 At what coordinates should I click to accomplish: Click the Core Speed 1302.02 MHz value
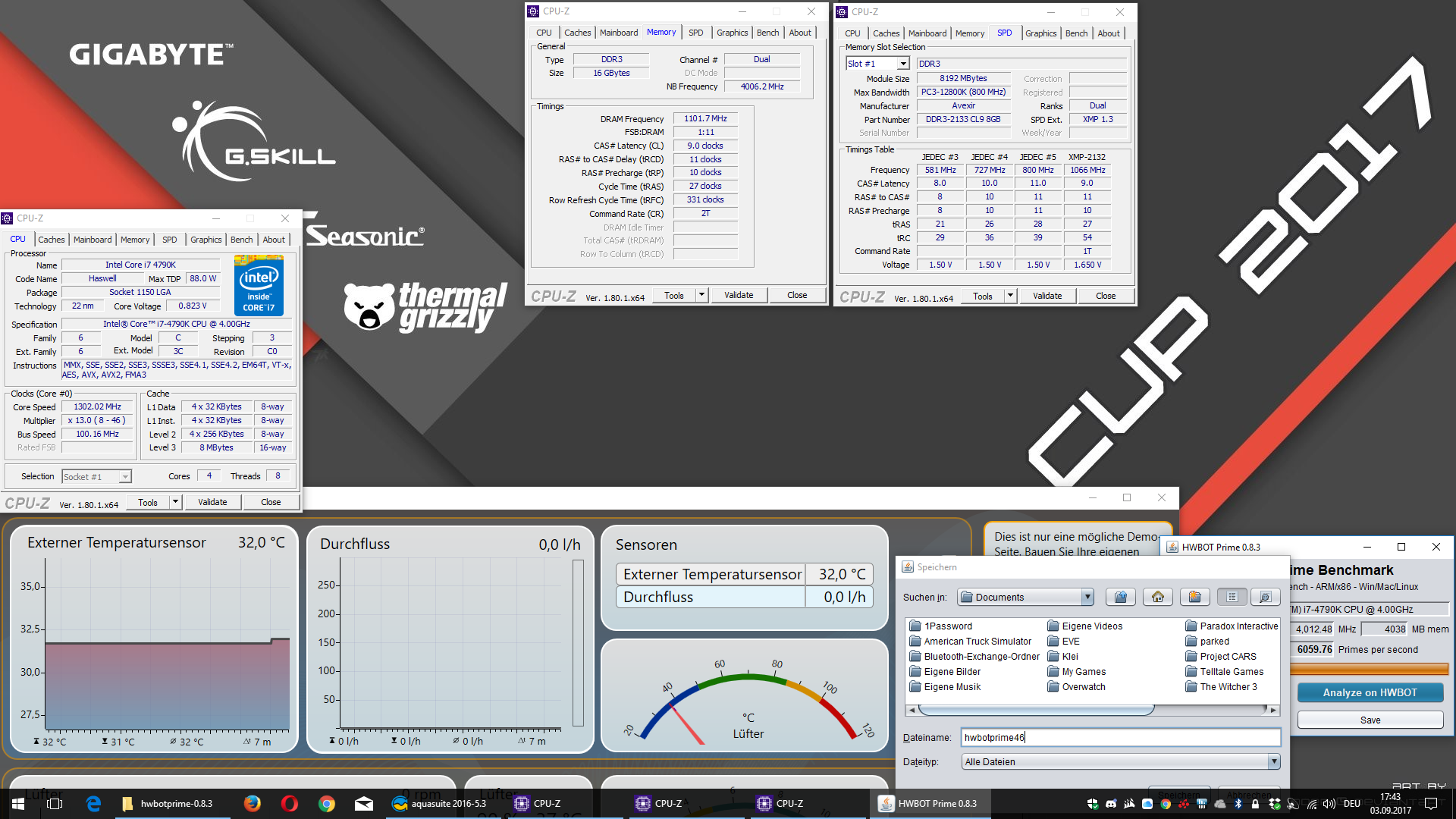[97, 406]
